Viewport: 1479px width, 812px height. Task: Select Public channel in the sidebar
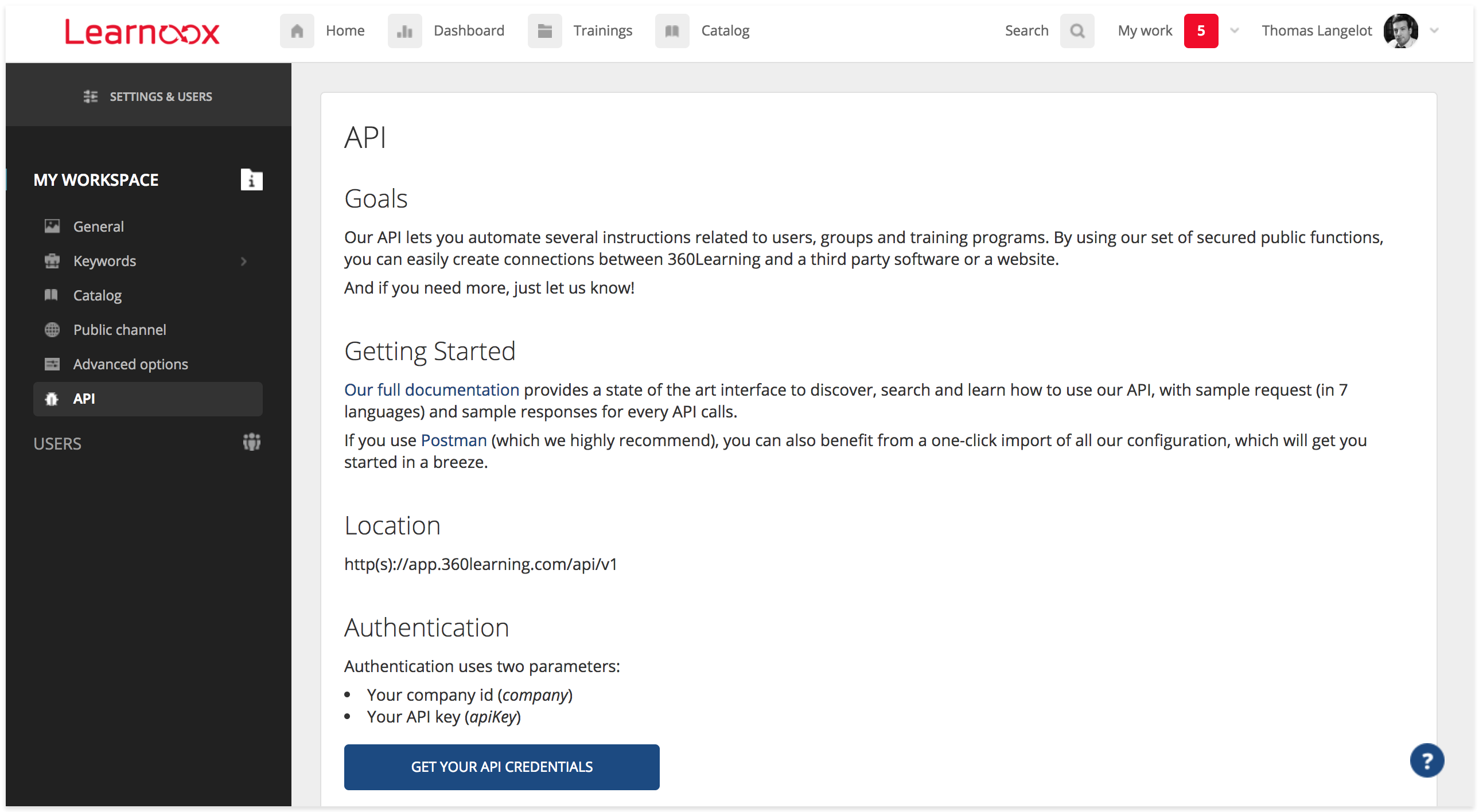point(119,330)
